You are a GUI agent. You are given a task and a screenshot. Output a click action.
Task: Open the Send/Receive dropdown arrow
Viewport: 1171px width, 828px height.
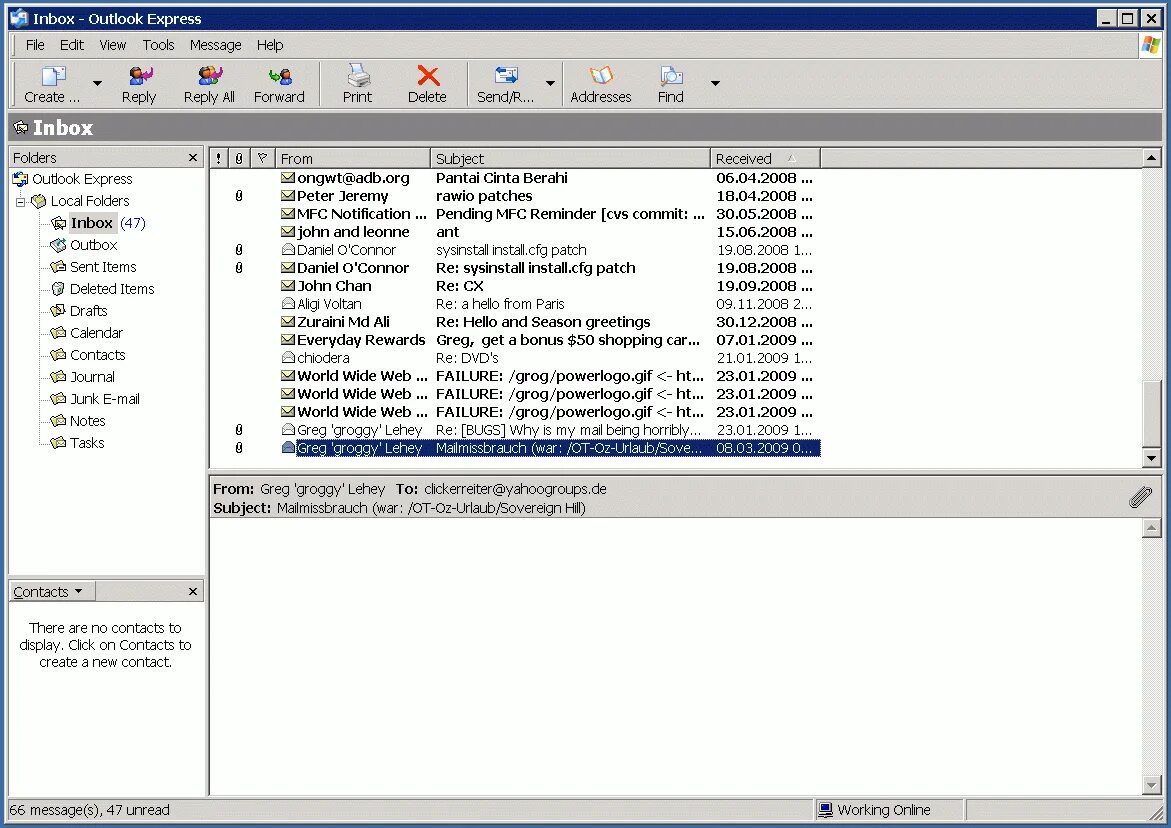tap(550, 84)
